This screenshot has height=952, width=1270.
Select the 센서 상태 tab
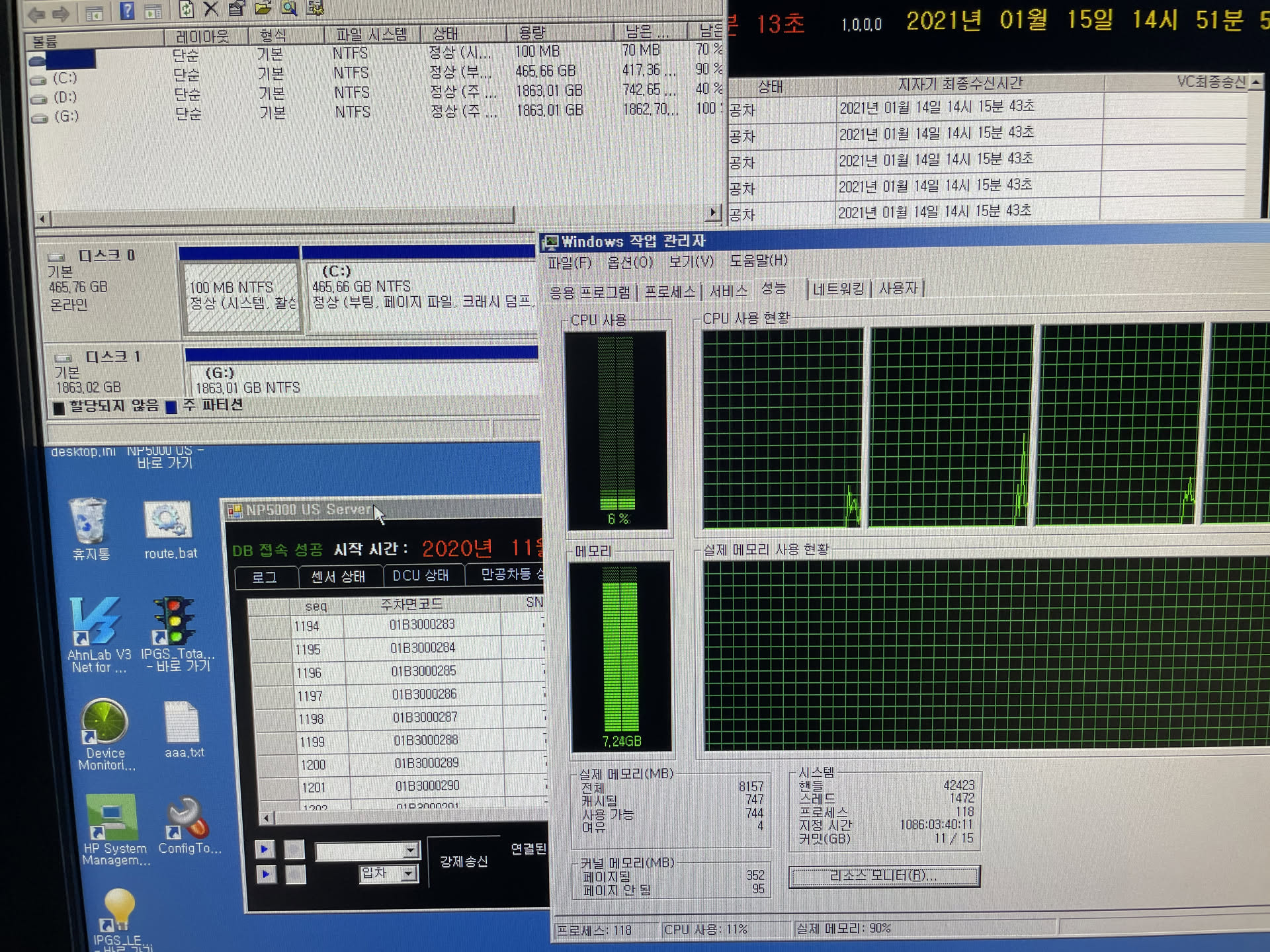click(x=338, y=576)
